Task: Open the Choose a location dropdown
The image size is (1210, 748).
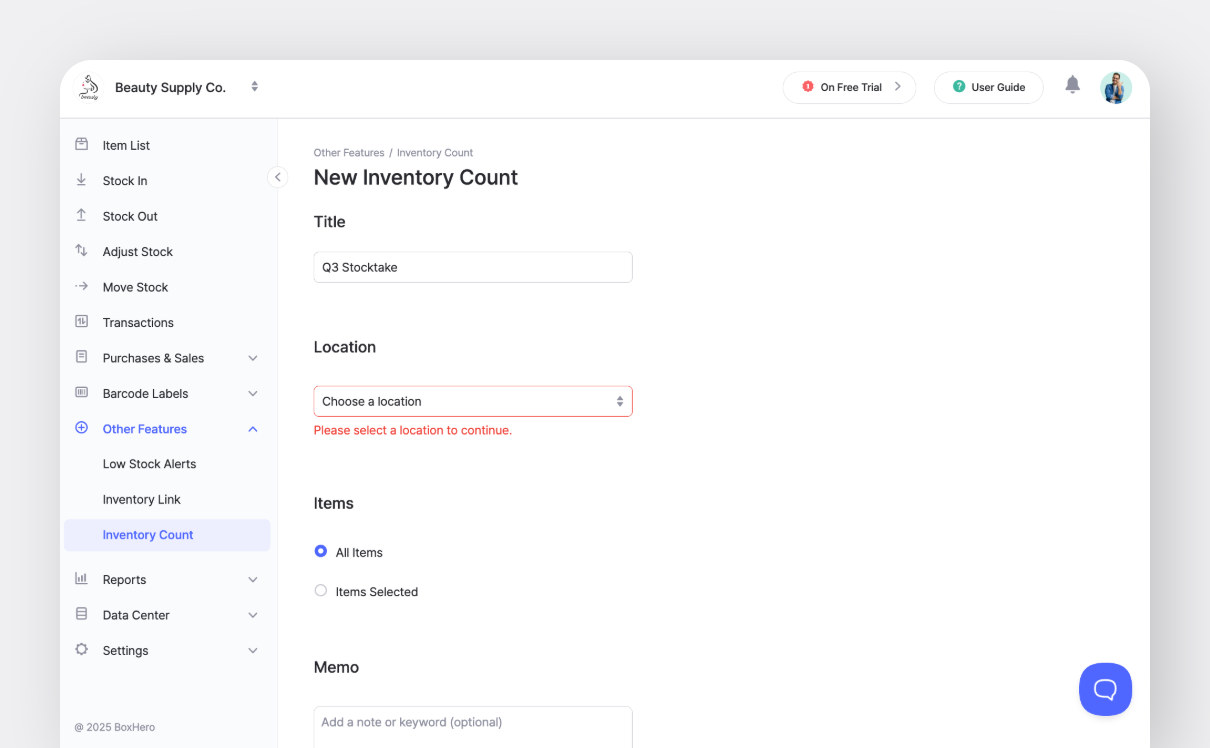Action: pos(472,401)
